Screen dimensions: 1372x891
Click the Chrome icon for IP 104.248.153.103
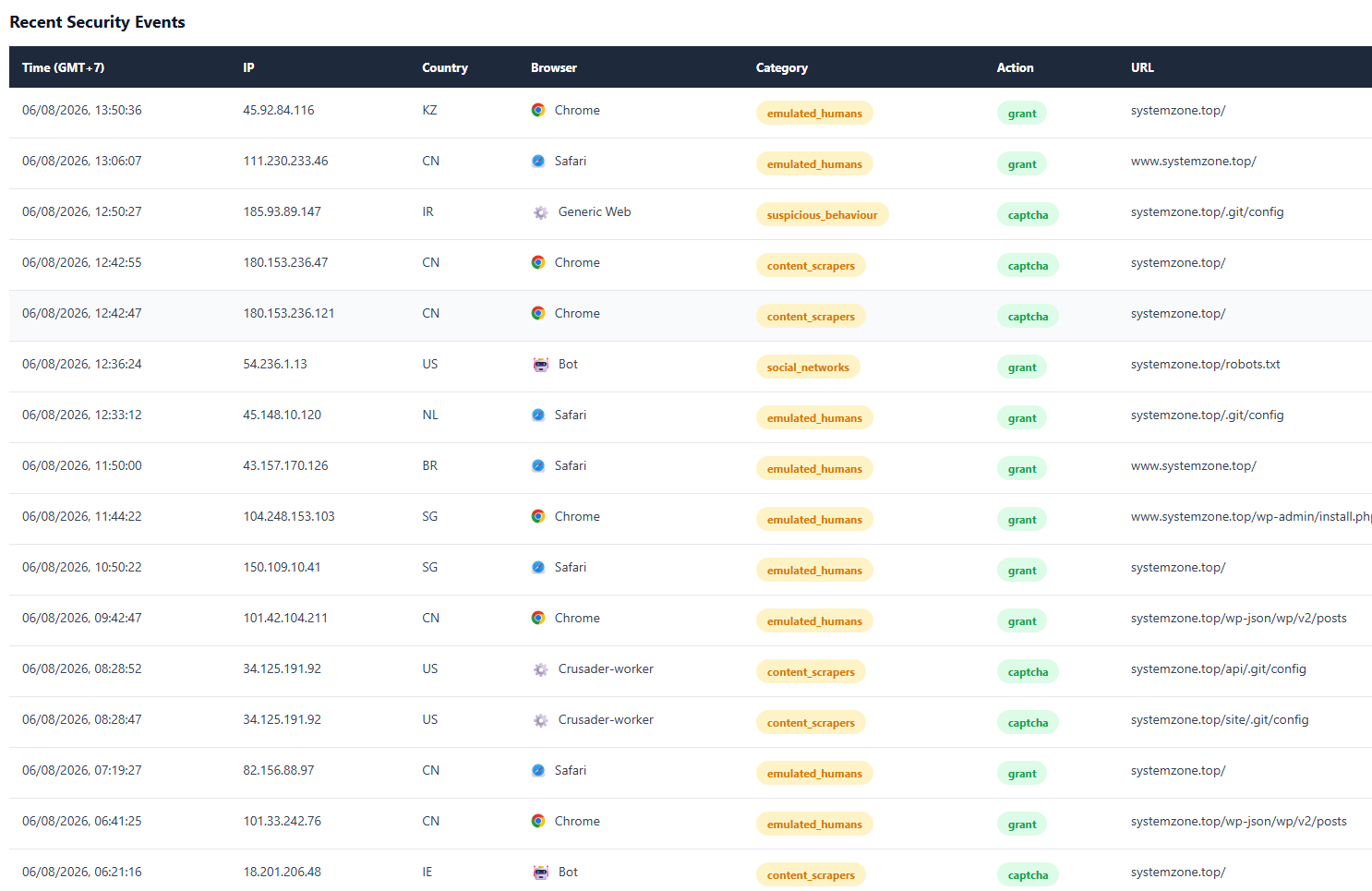coord(538,516)
